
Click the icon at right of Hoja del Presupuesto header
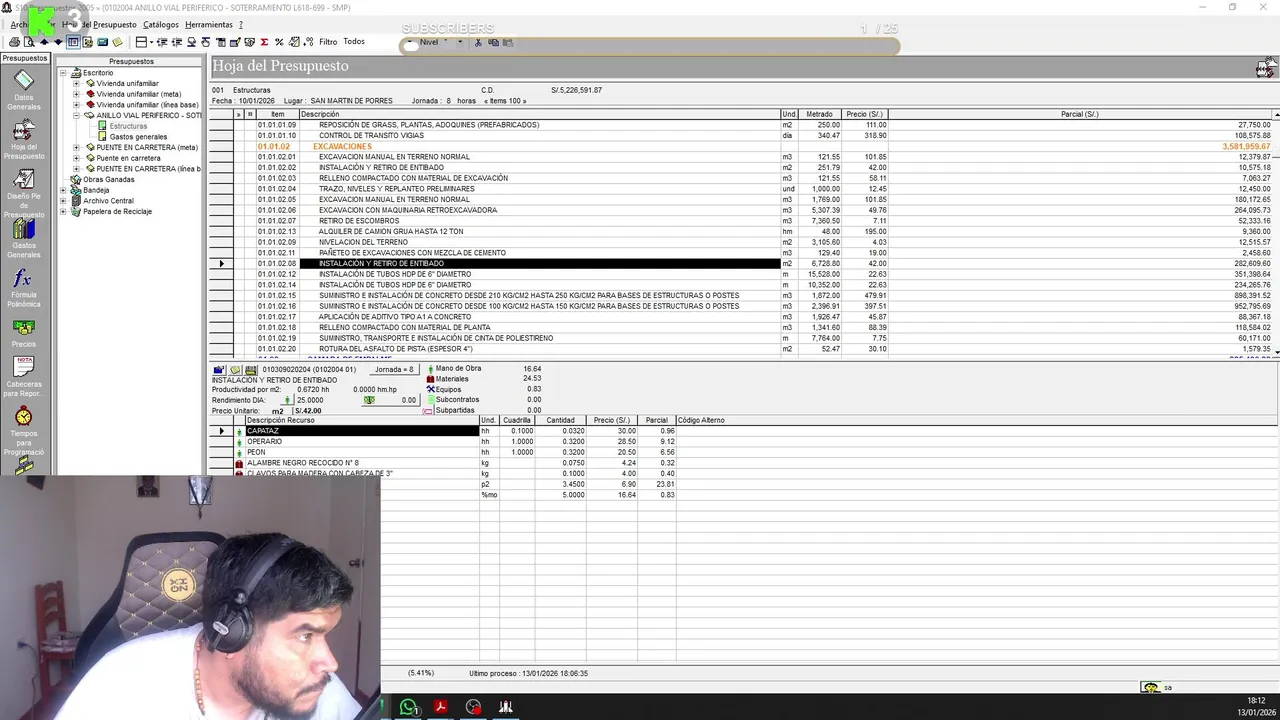point(1266,67)
